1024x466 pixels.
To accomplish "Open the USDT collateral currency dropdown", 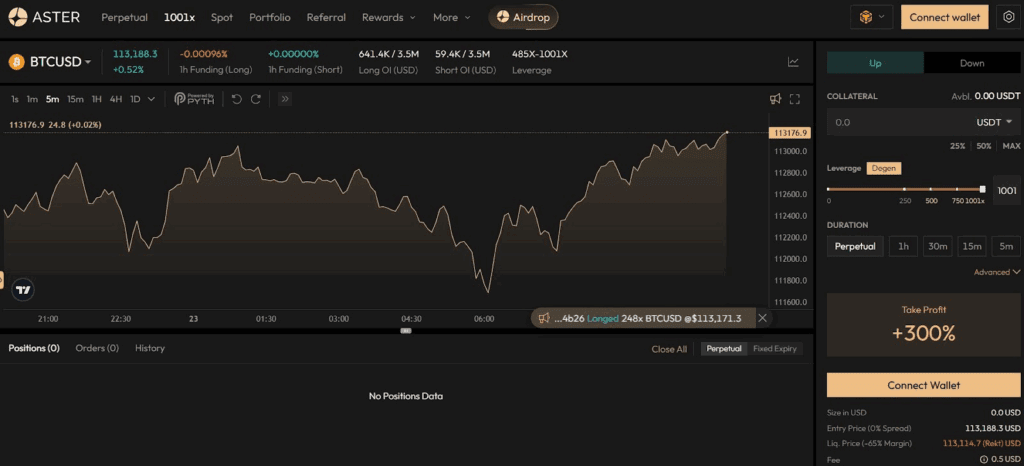I will click(x=993, y=122).
